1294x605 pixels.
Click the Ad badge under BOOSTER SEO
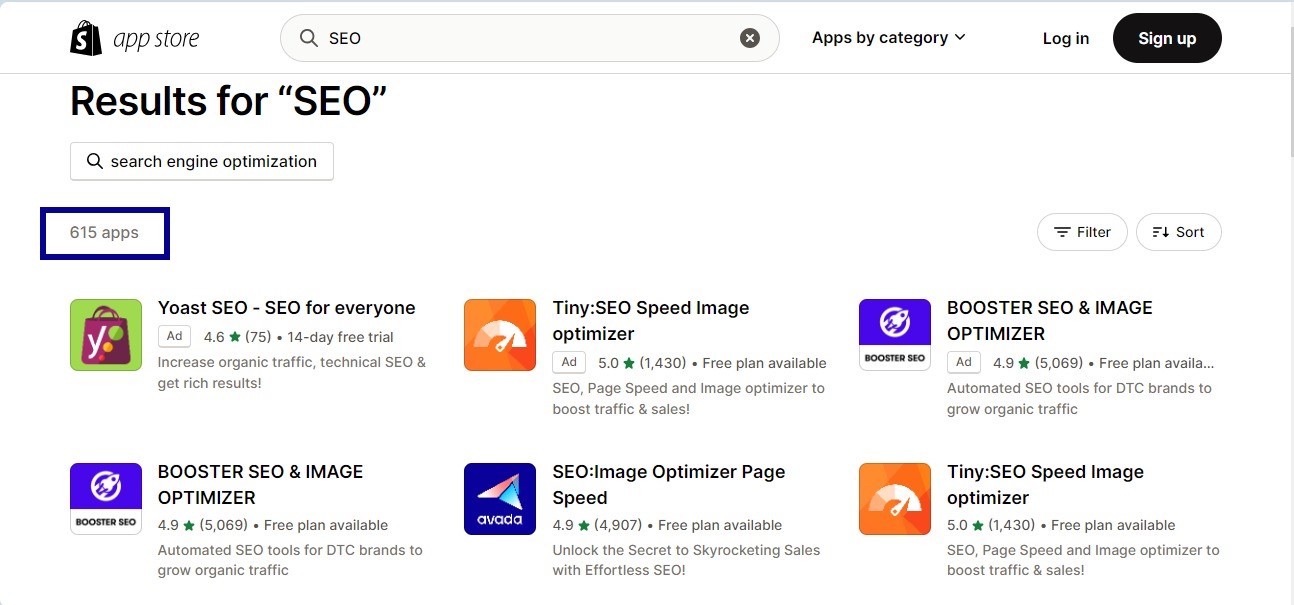963,362
